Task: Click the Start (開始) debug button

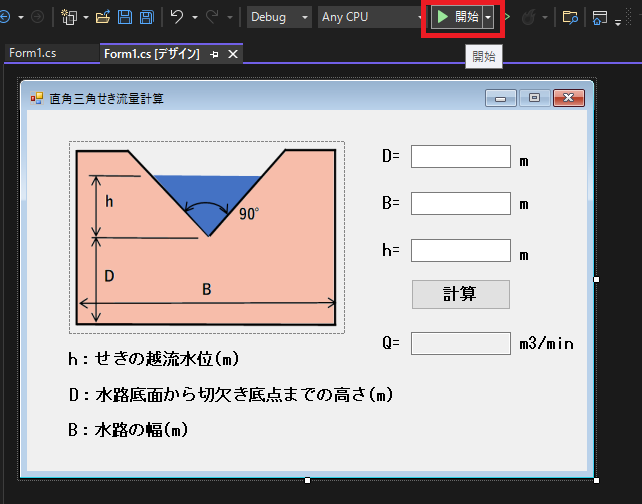Action: click(457, 17)
